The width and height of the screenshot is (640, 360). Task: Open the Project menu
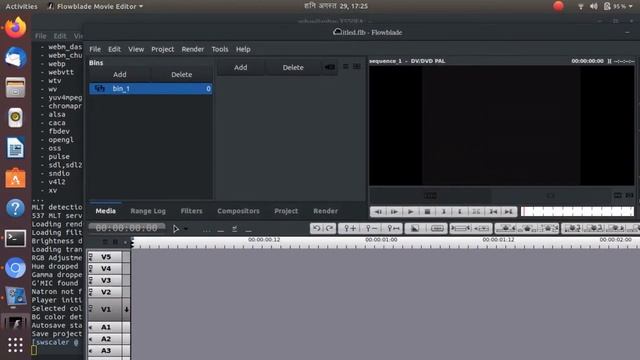(162, 49)
